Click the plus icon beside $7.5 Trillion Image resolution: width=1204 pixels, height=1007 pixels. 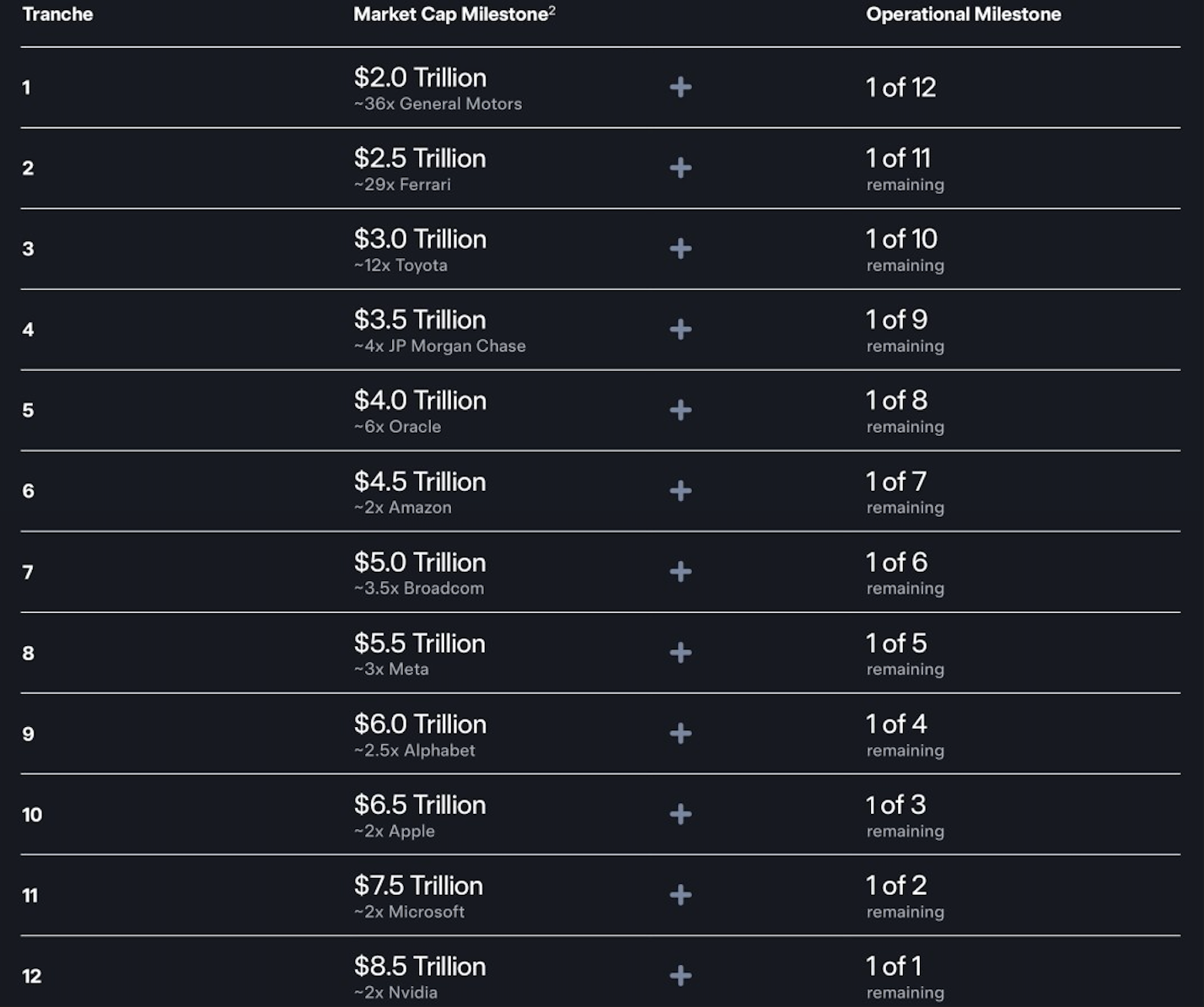(x=680, y=895)
